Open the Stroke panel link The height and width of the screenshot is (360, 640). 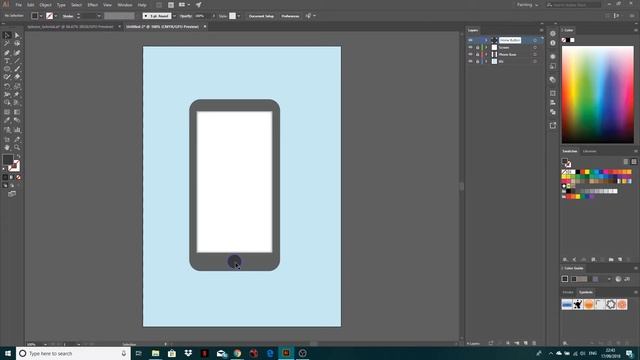point(68,16)
